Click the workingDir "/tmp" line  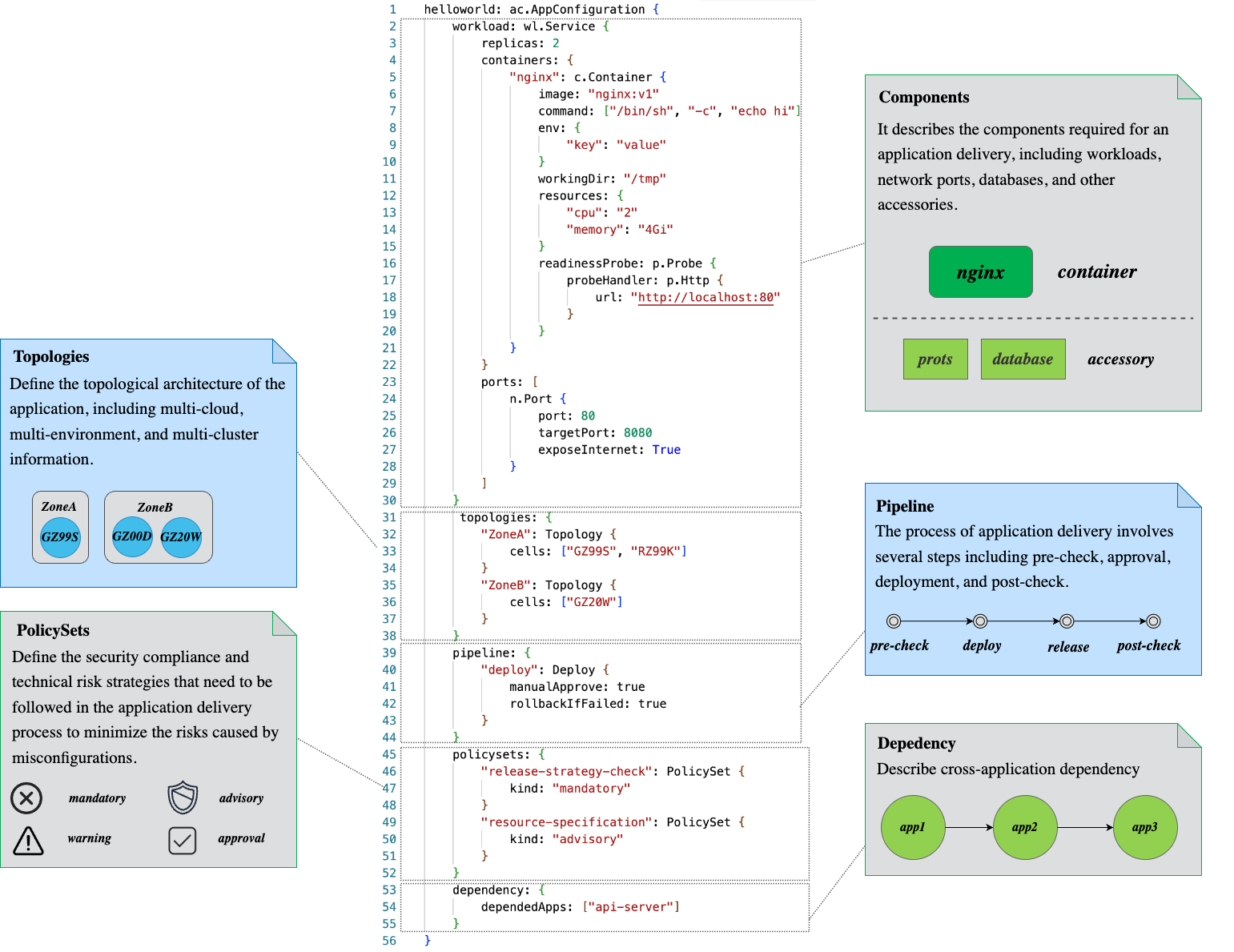click(x=602, y=179)
